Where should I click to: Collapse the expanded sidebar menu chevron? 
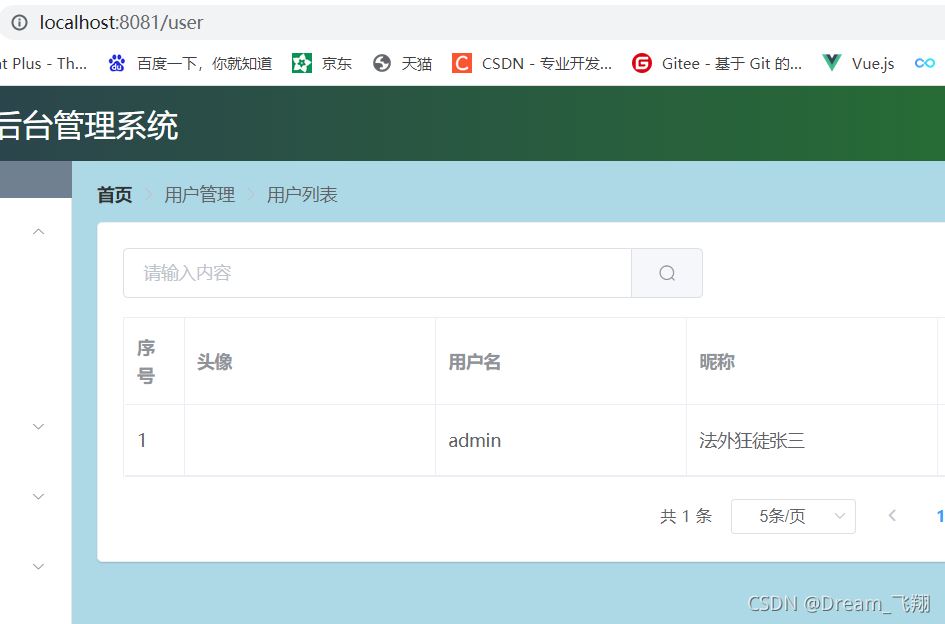point(39,232)
